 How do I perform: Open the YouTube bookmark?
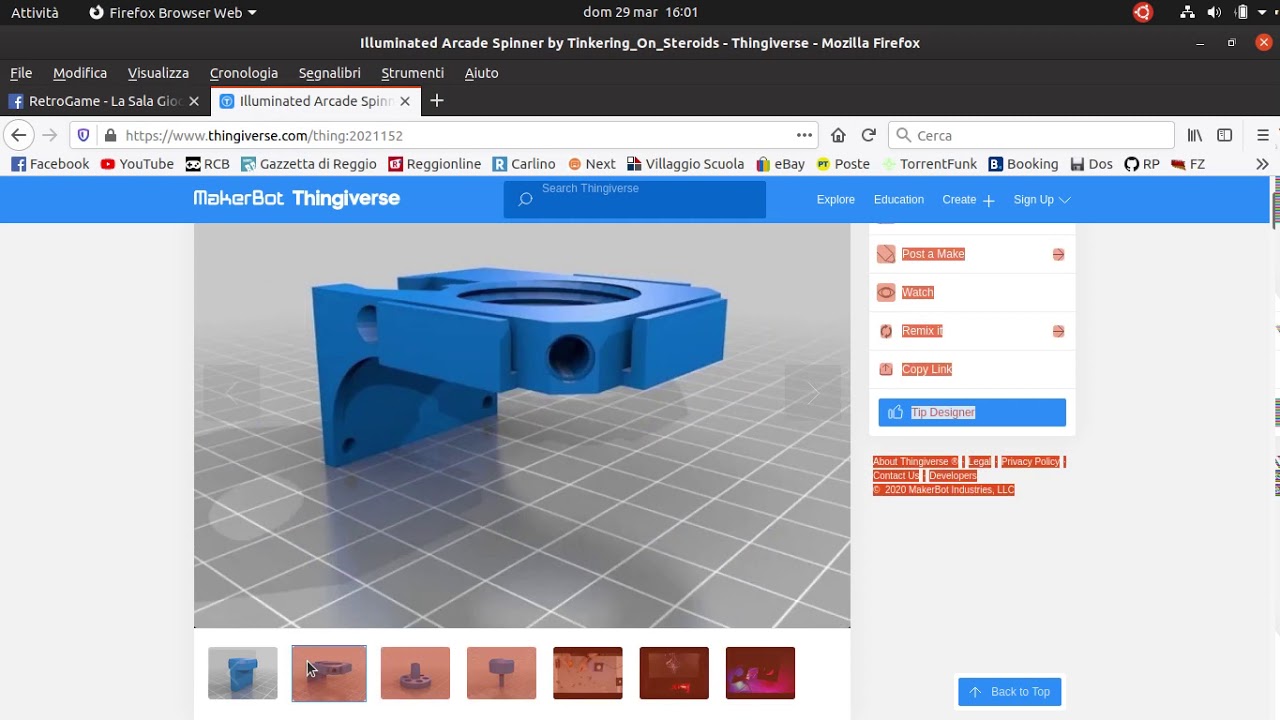tap(137, 164)
